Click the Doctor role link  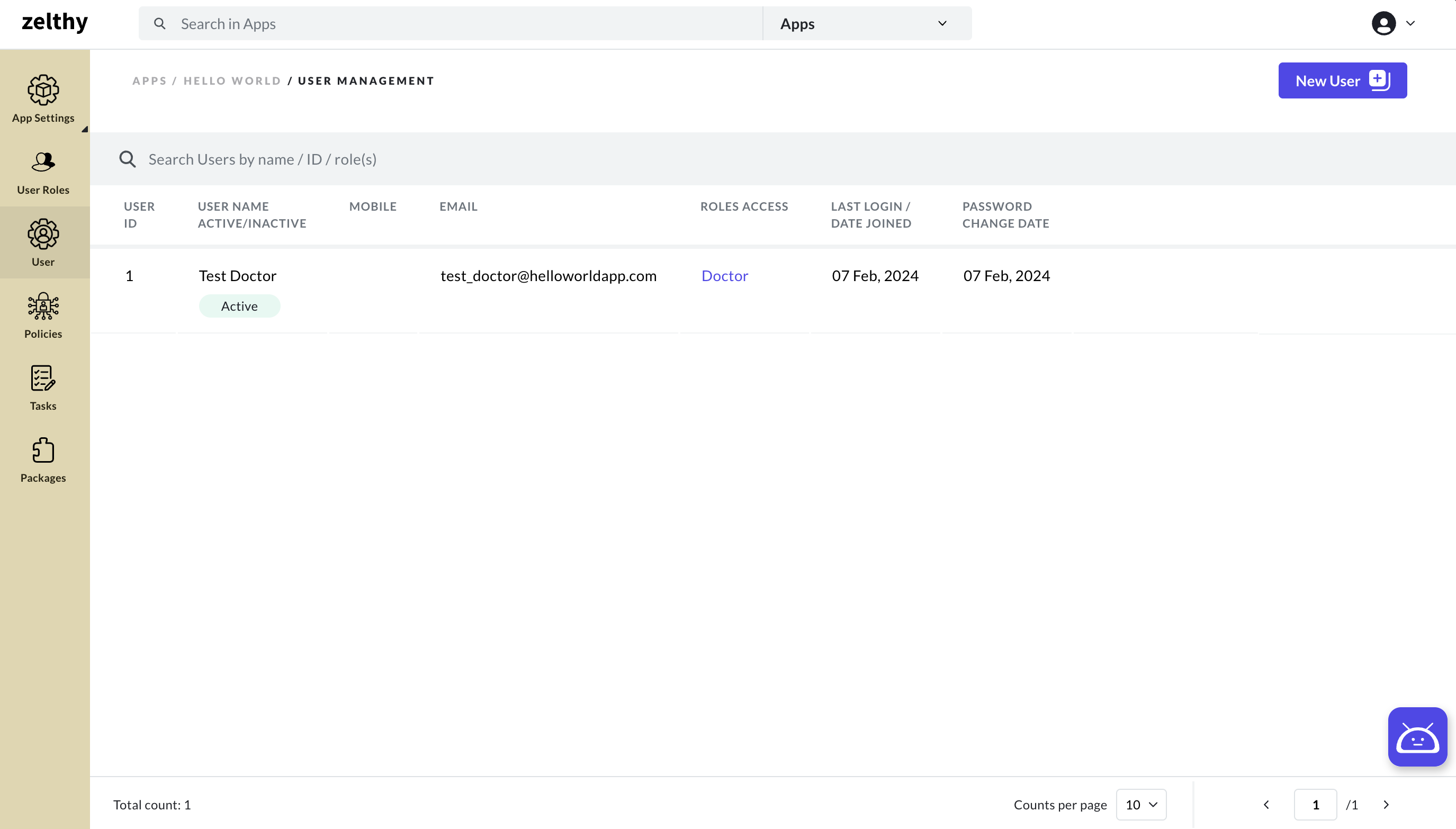click(725, 275)
